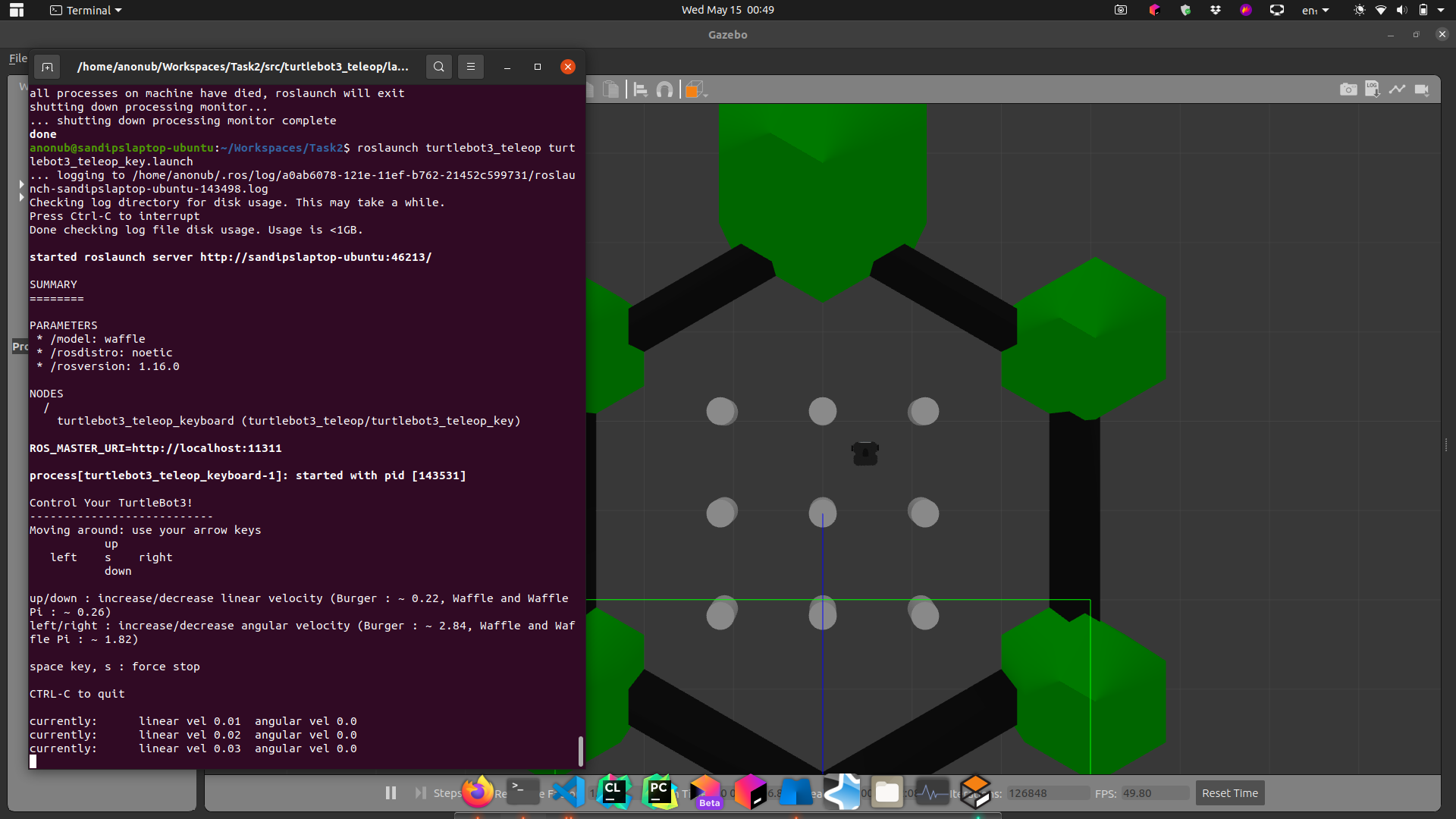Click the FPS value field
Viewport: 1456px width, 819px height.
[1154, 793]
